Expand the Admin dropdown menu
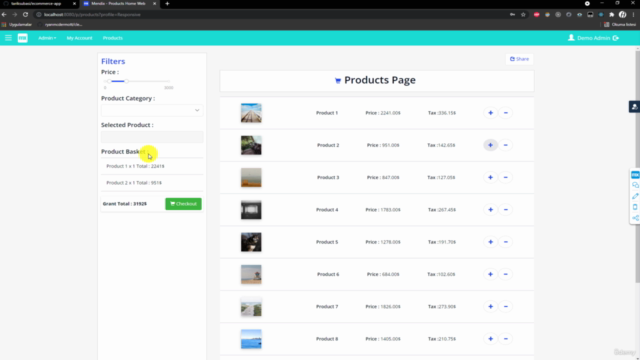 point(47,38)
